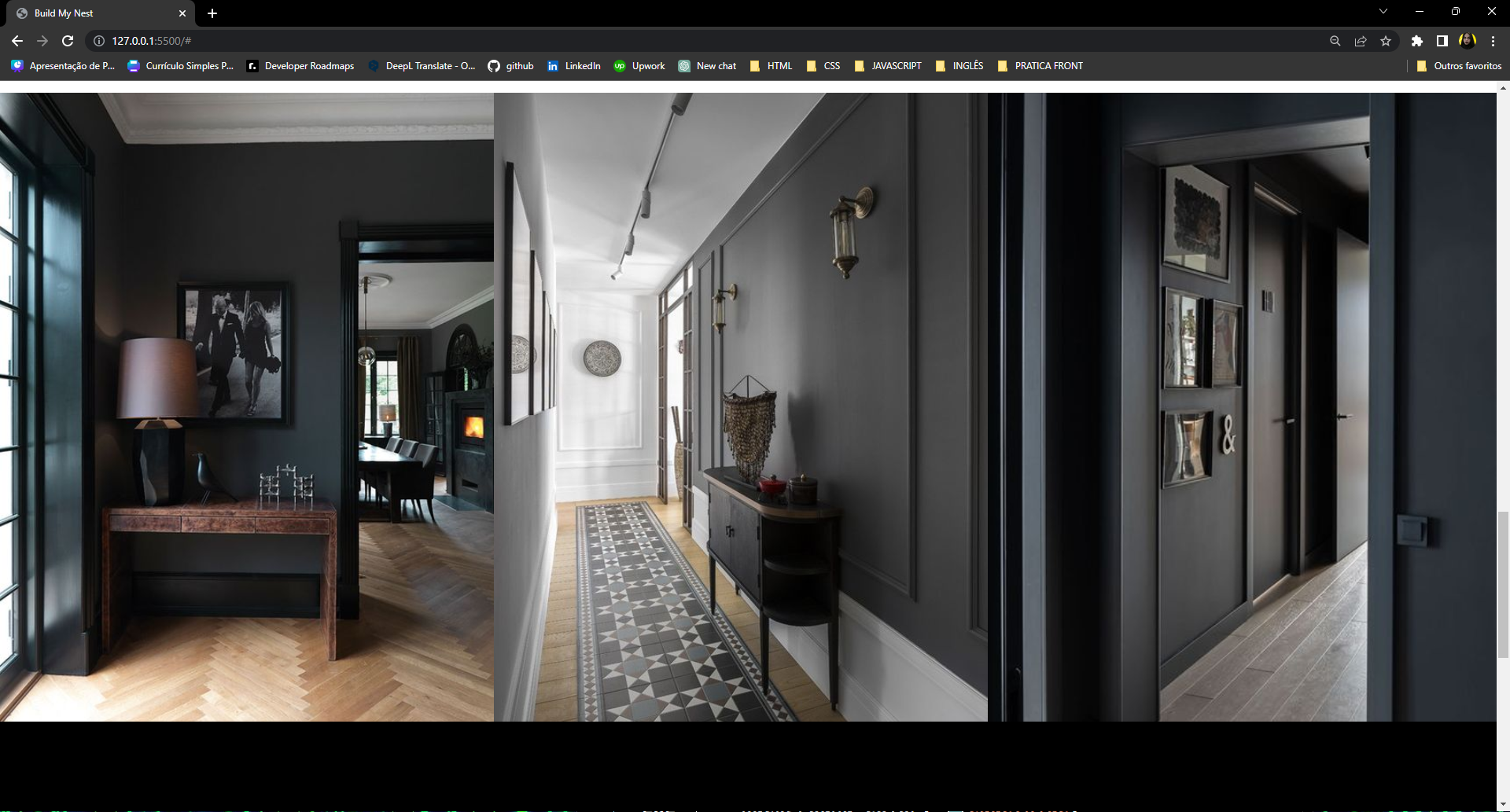The width and height of the screenshot is (1510, 812).
Task: Expand the tab search chevron
Action: pyautogui.click(x=1383, y=12)
